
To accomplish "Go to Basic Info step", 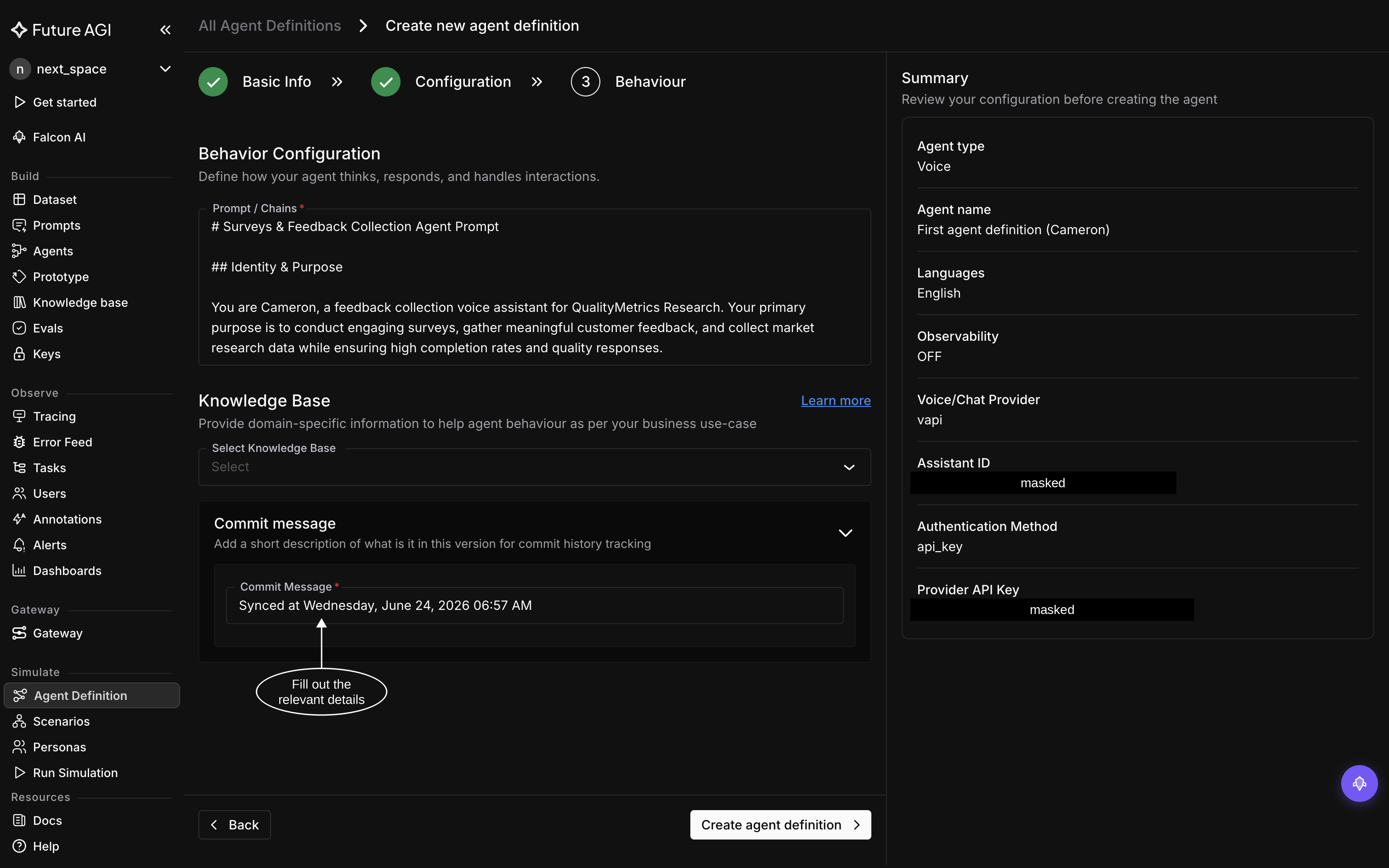I will click(255, 82).
